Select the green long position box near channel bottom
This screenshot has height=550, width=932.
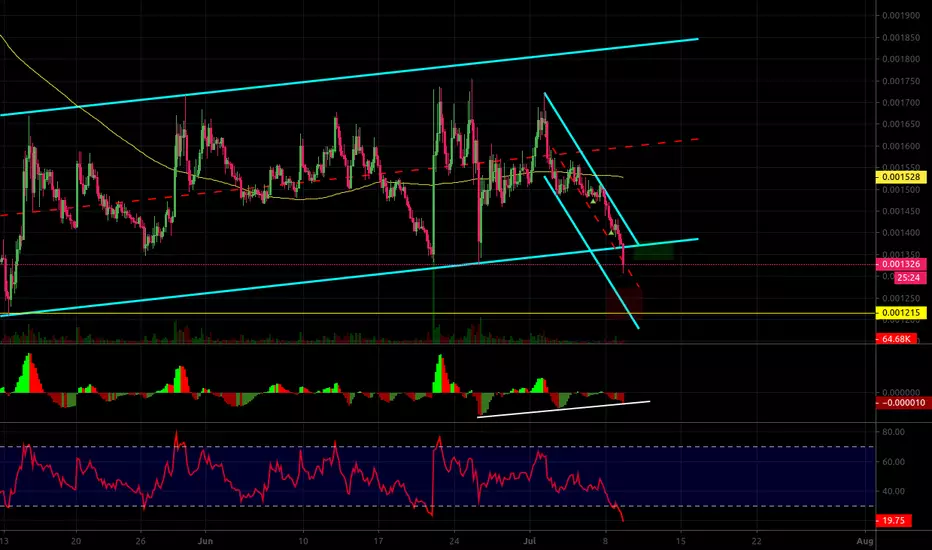(x=653, y=252)
